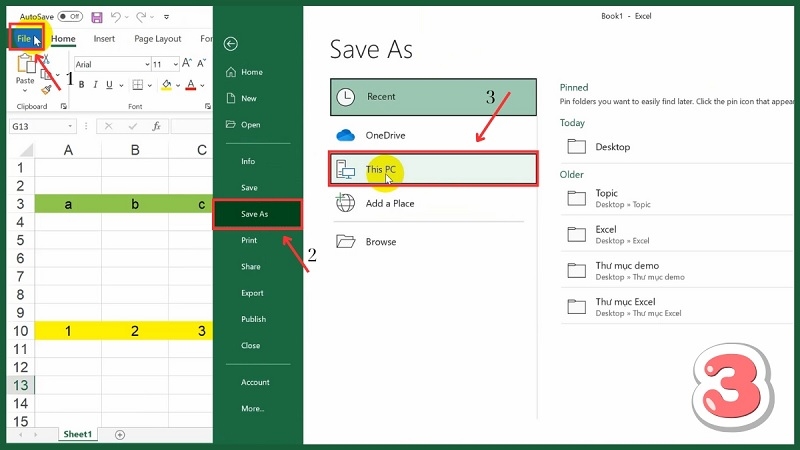This screenshot has height=450, width=800.
Task: Open the font size 11 dropdown
Action: coord(176,64)
